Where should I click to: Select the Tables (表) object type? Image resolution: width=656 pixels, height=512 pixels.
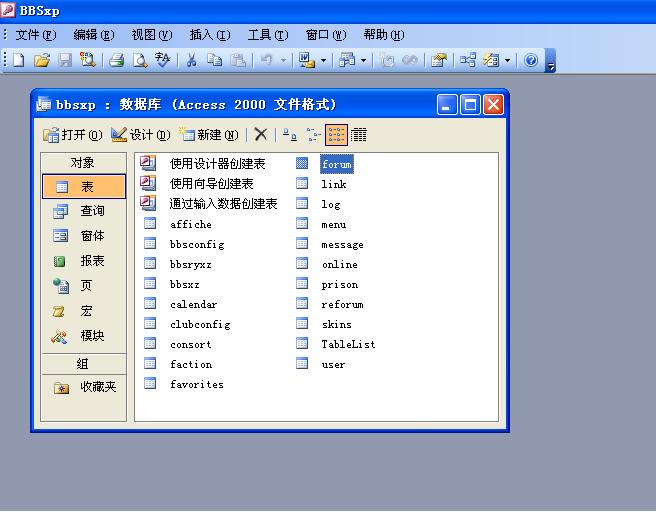(84, 186)
